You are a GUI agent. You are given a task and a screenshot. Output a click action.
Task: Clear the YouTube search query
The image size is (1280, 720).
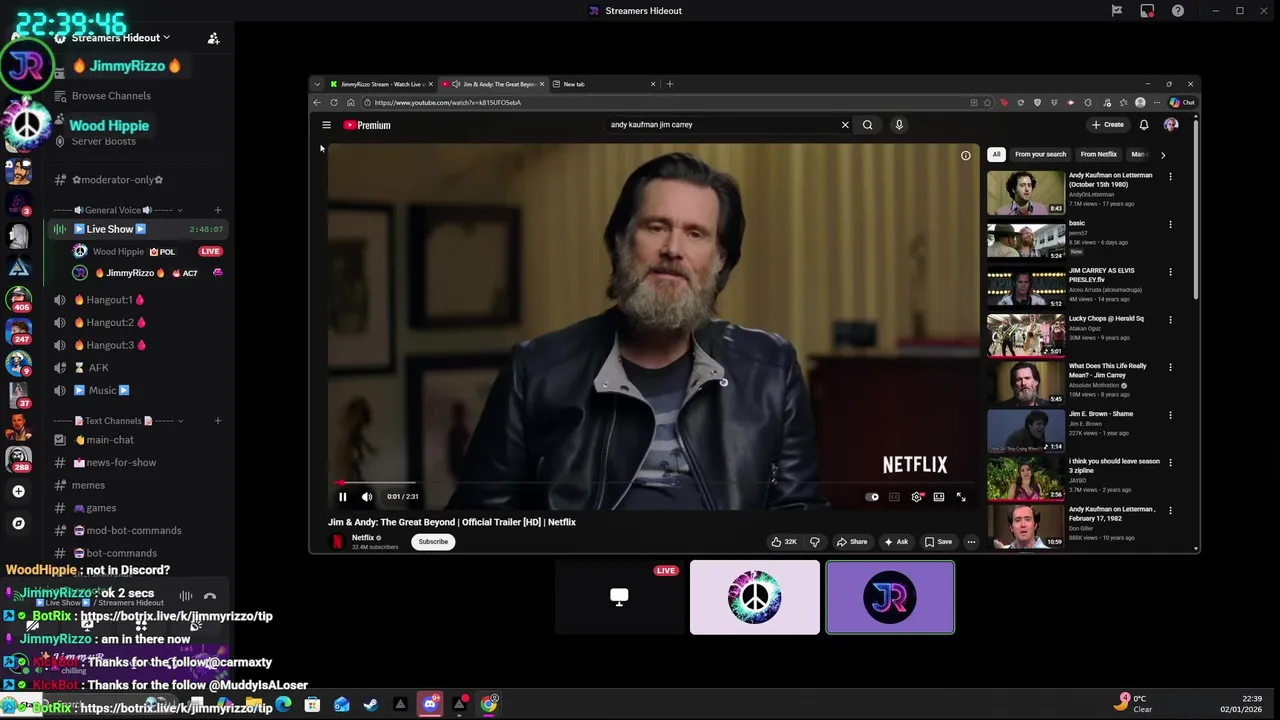point(845,125)
